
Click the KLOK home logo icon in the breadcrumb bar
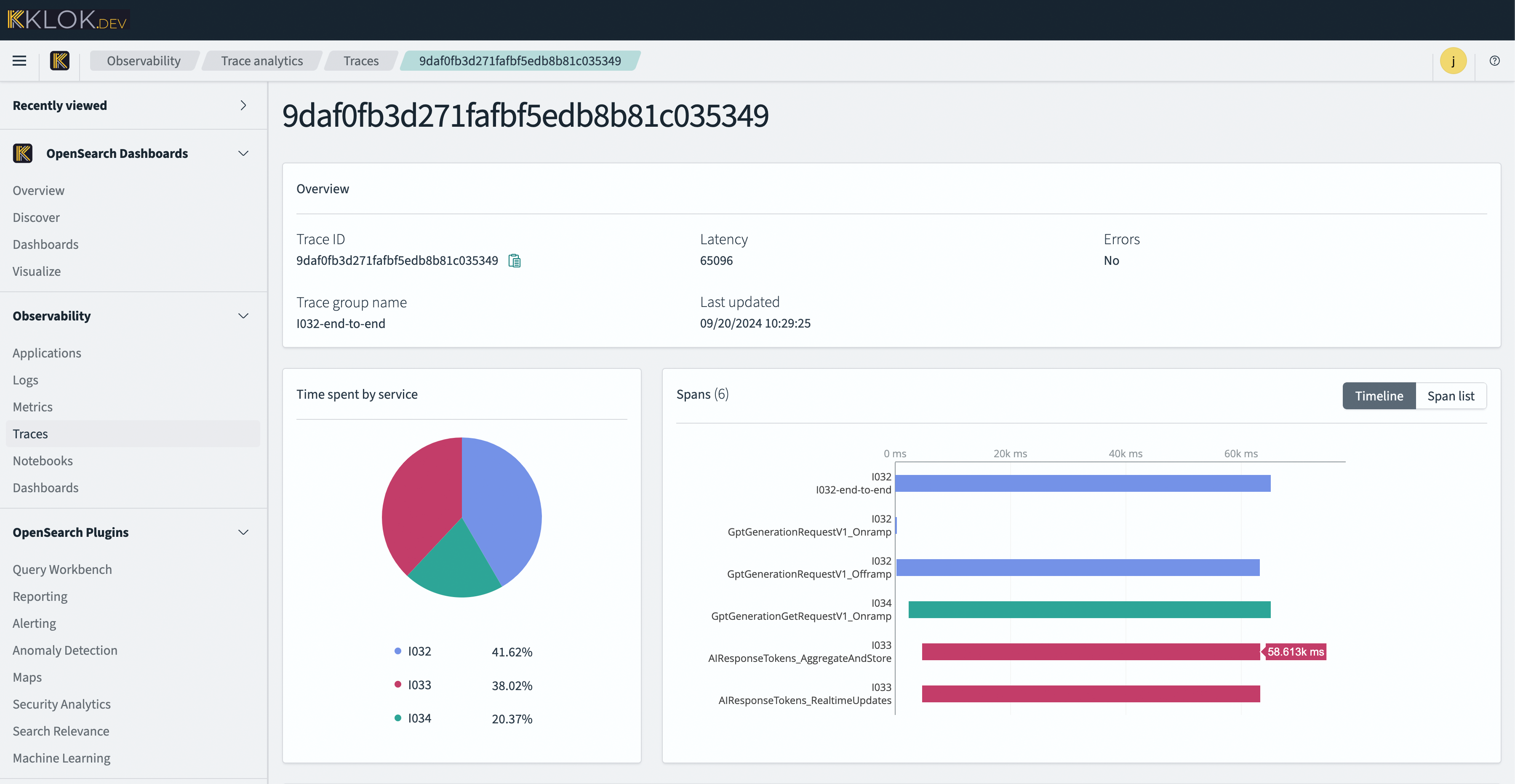pyautogui.click(x=59, y=61)
